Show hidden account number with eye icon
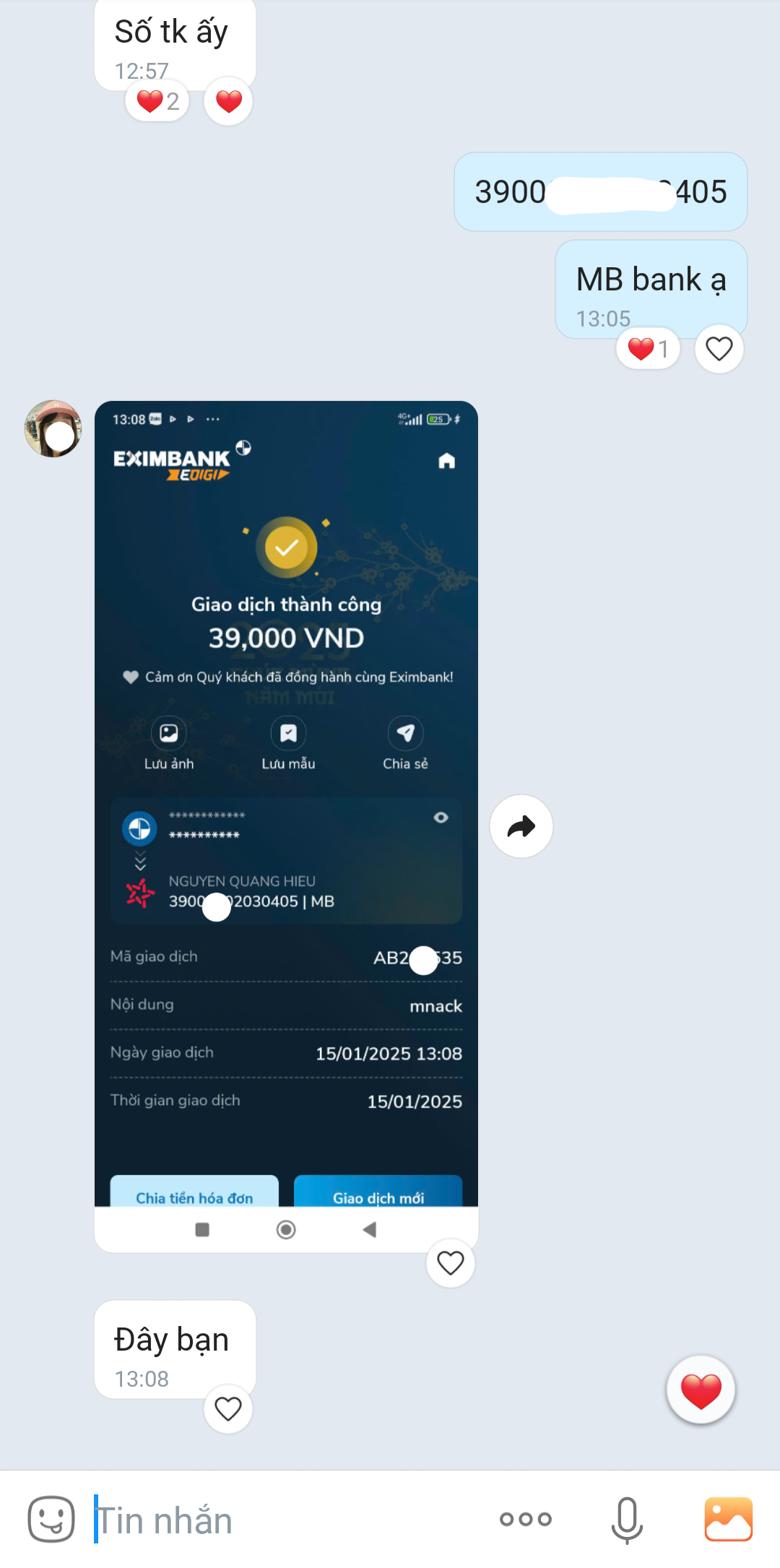Viewport: 780px width, 1568px height. [441, 818]
